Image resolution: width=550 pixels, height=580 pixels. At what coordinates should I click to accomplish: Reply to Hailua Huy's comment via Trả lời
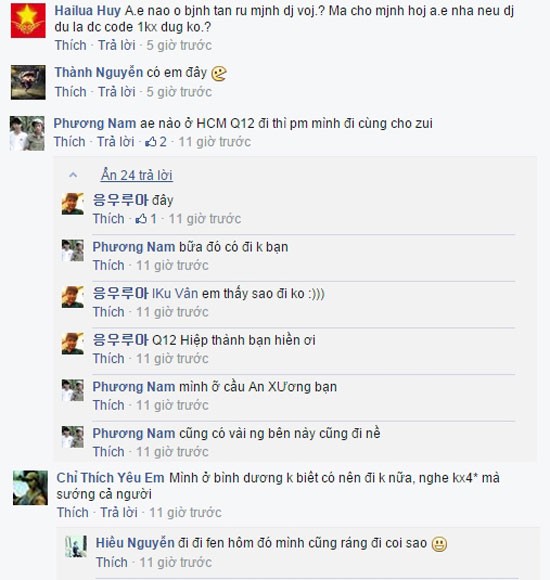coord(117,45)
